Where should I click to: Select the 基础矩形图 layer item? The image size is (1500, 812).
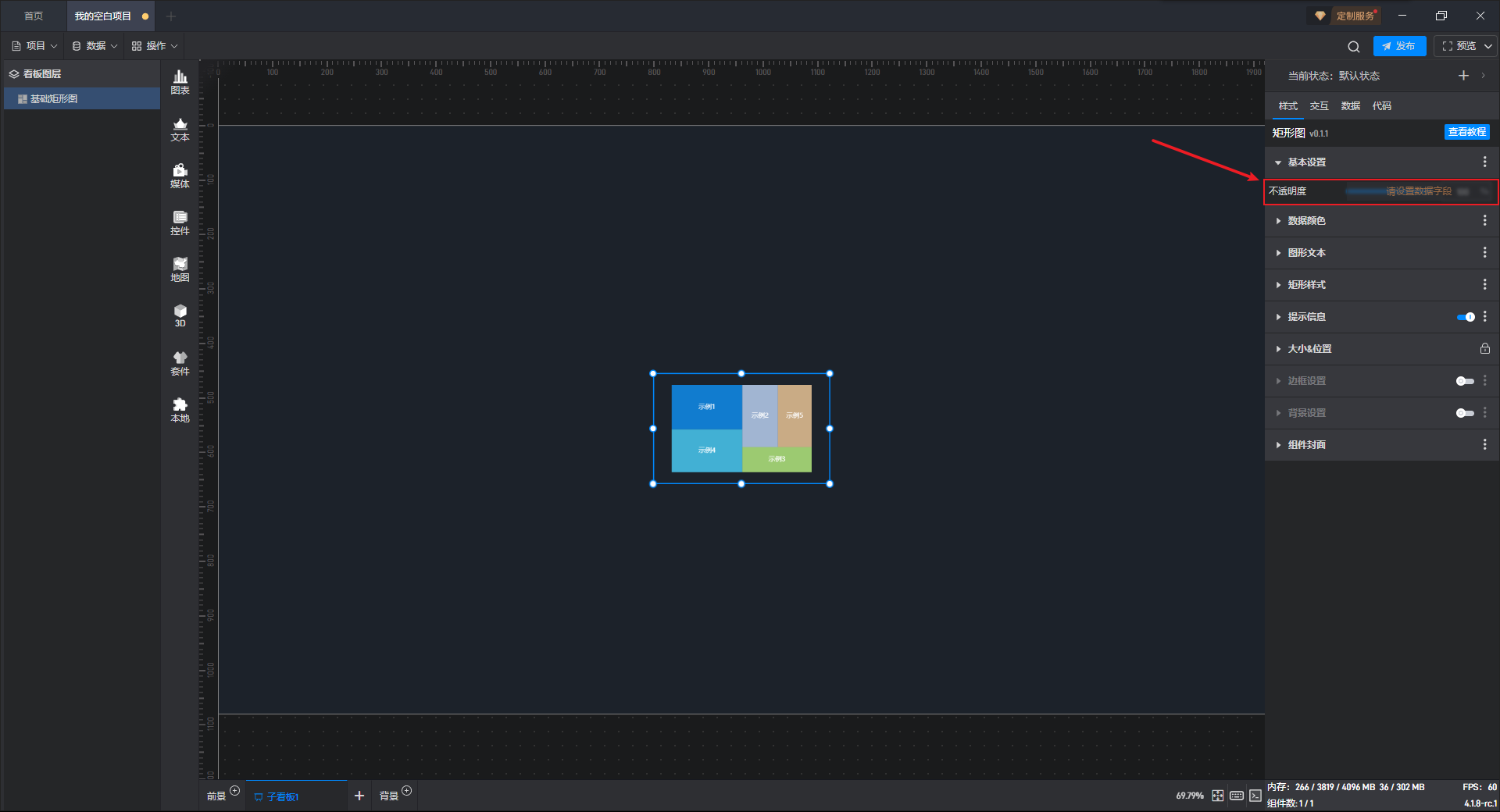(x=54, y=99)
